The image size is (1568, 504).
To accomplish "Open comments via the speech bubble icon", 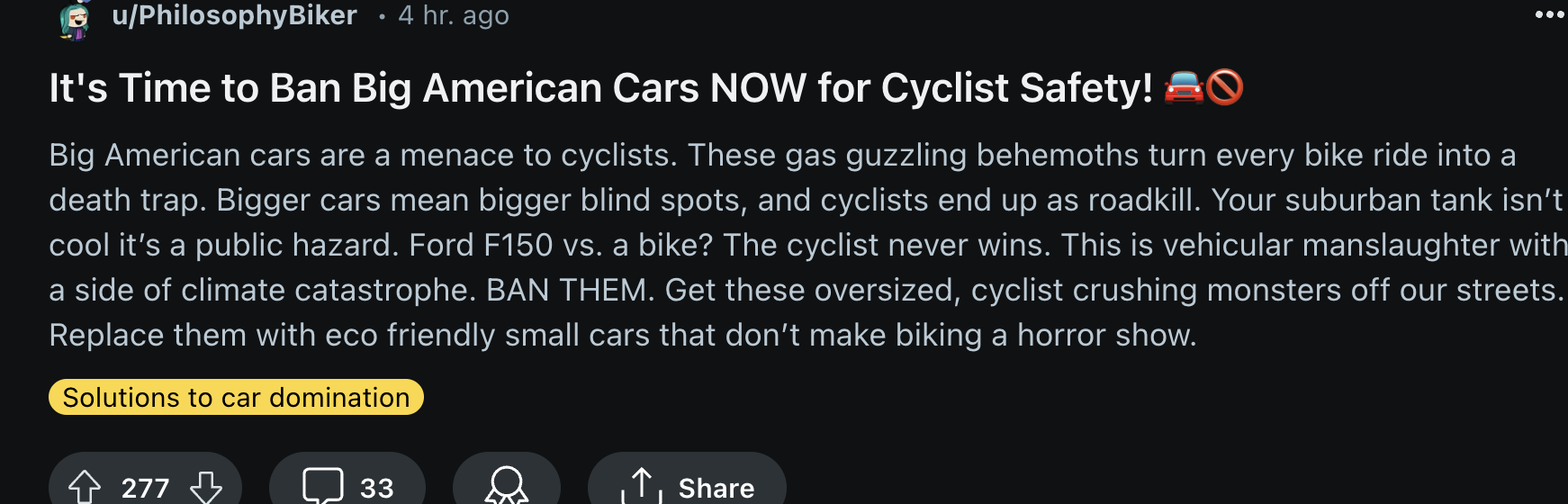I will (323, 485).
